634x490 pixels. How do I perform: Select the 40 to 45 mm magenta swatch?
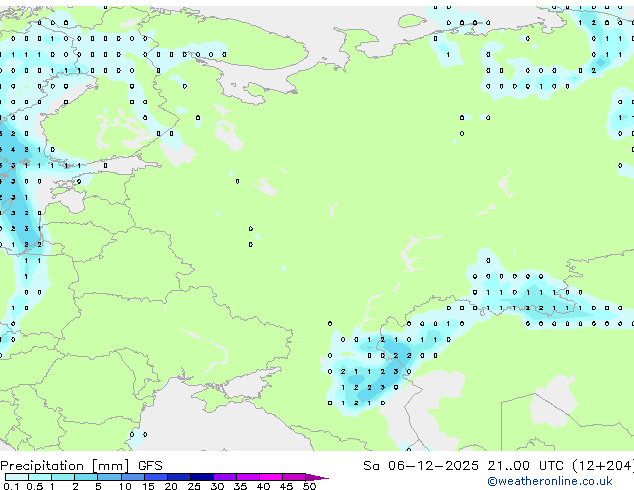(x=271, y=477)
